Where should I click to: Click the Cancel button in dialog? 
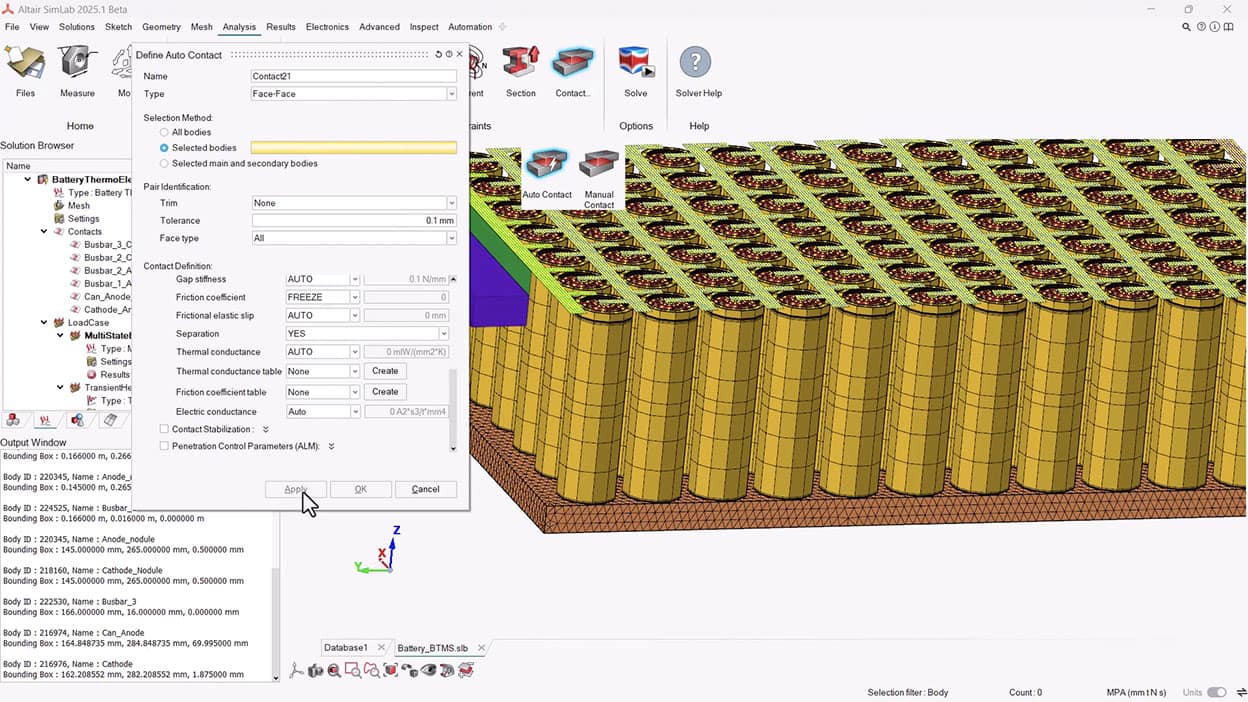click(425, 489)
